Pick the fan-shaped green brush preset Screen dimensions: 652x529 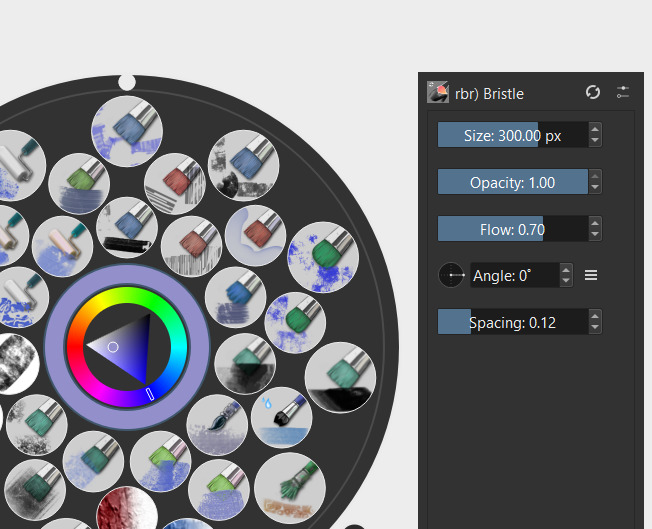pyautogui.click(x=289, y=487)
